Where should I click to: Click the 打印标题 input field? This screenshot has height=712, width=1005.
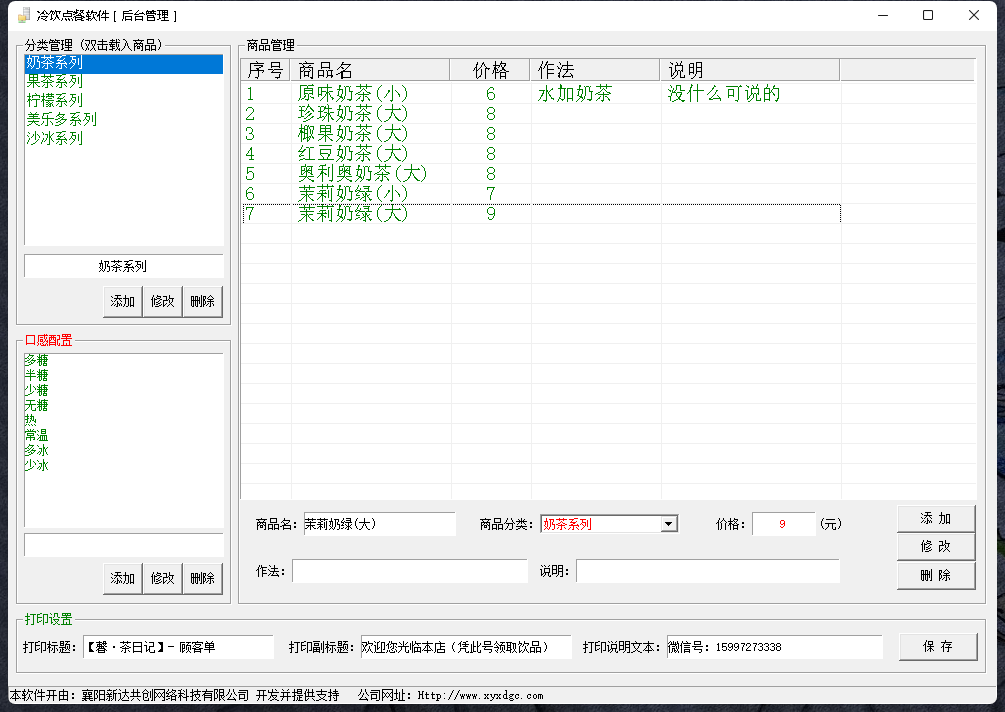(178, 647)
